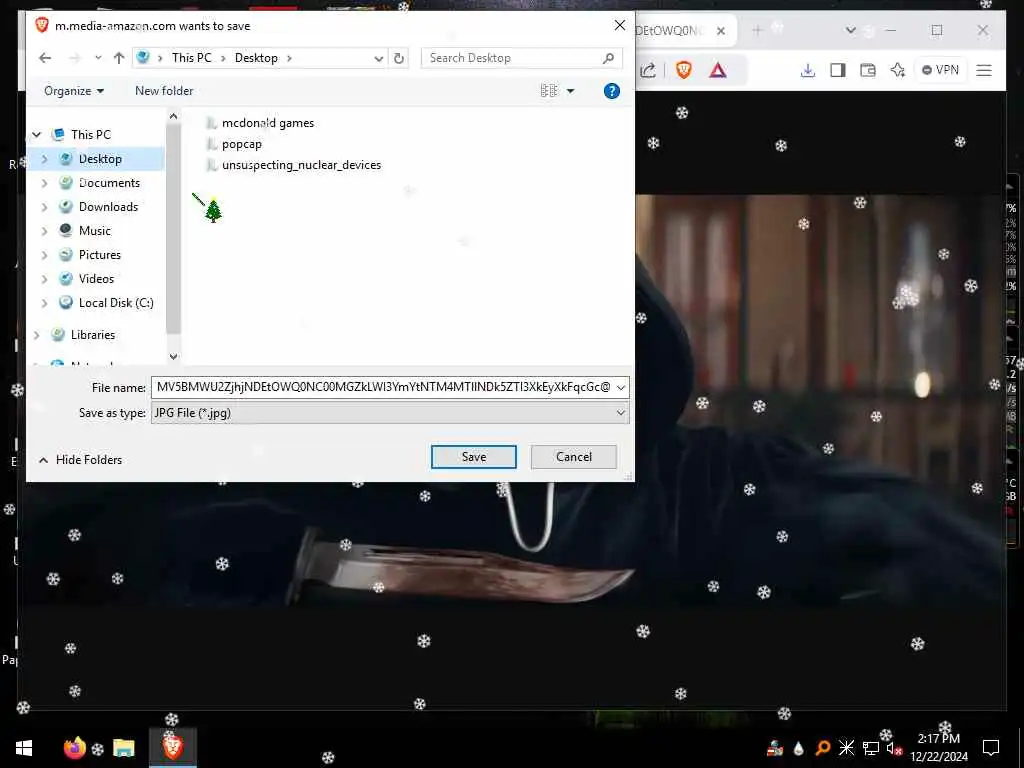Viewport: 1024px width, 768px height.
Task: Open Brave tab search dropdown
Action: tap(850, 30)
